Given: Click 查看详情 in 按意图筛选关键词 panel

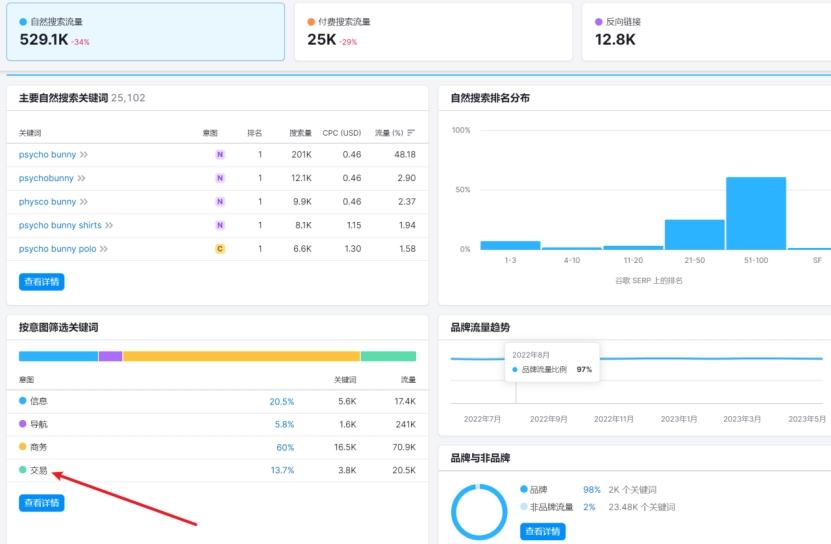Looking at the screenshot, I should [x=41, y=503].
